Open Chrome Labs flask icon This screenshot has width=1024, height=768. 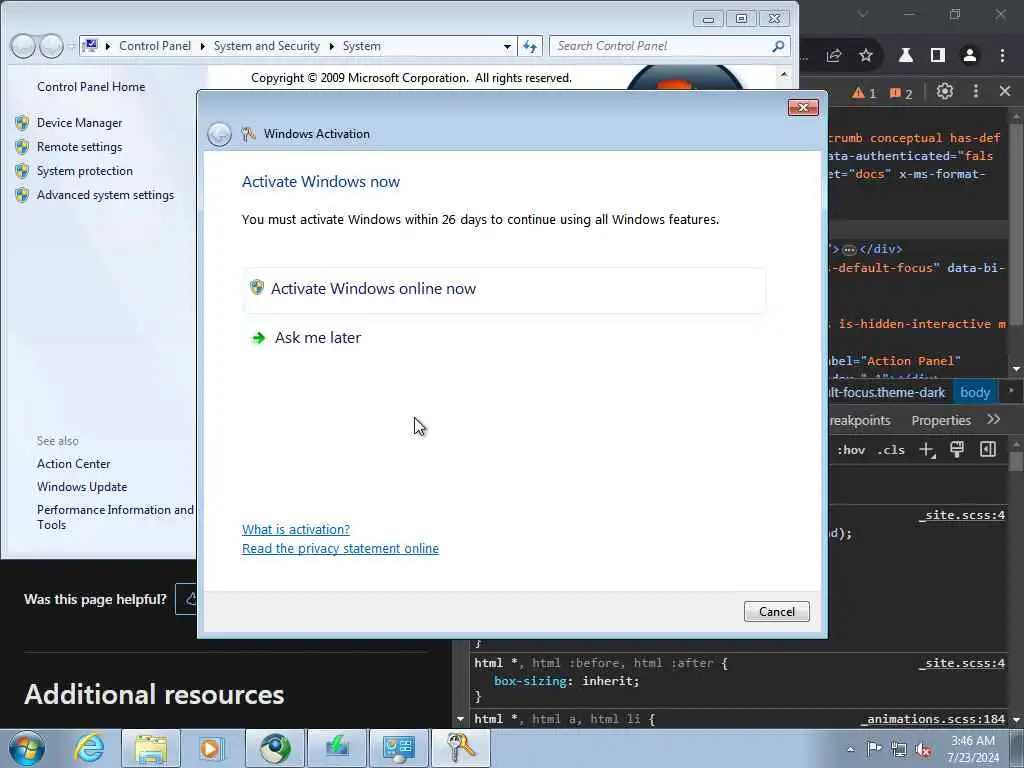point(906,56)
